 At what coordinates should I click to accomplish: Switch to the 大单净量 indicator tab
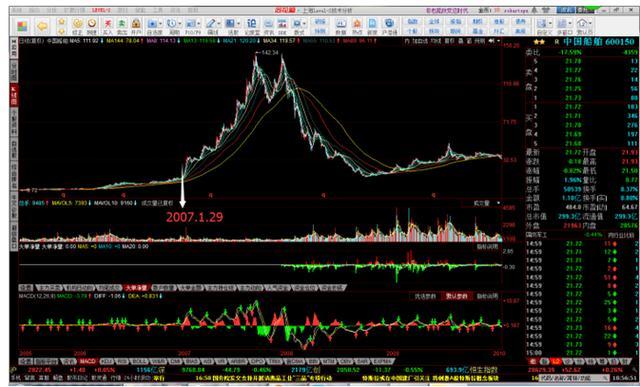point(137,288)
